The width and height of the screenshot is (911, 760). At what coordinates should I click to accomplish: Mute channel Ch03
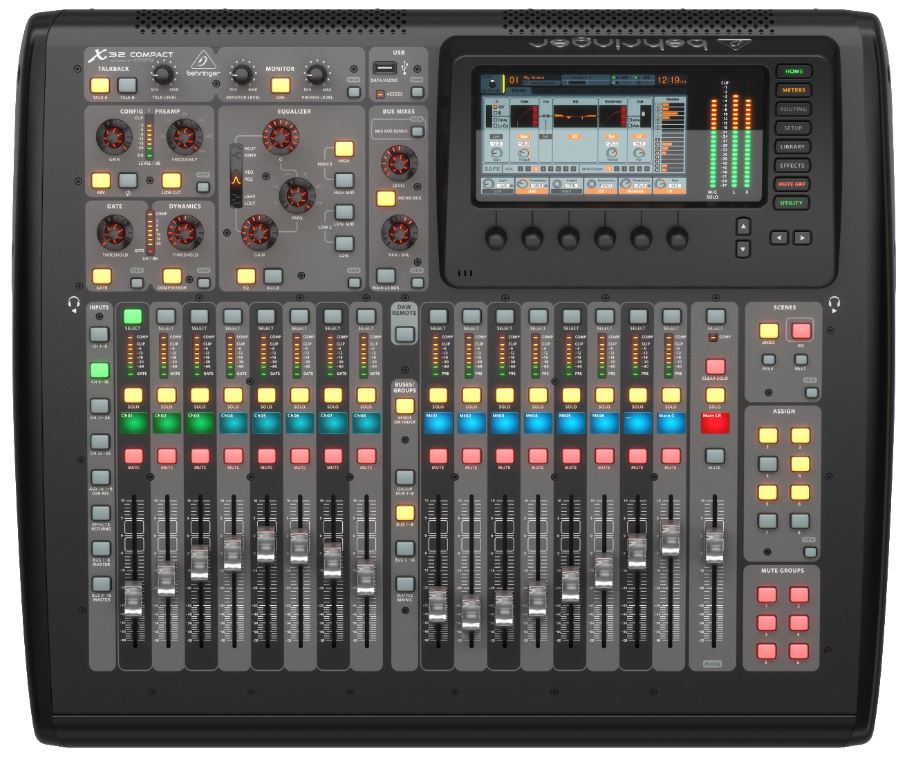pyautogui.click(x=200, y=456)
